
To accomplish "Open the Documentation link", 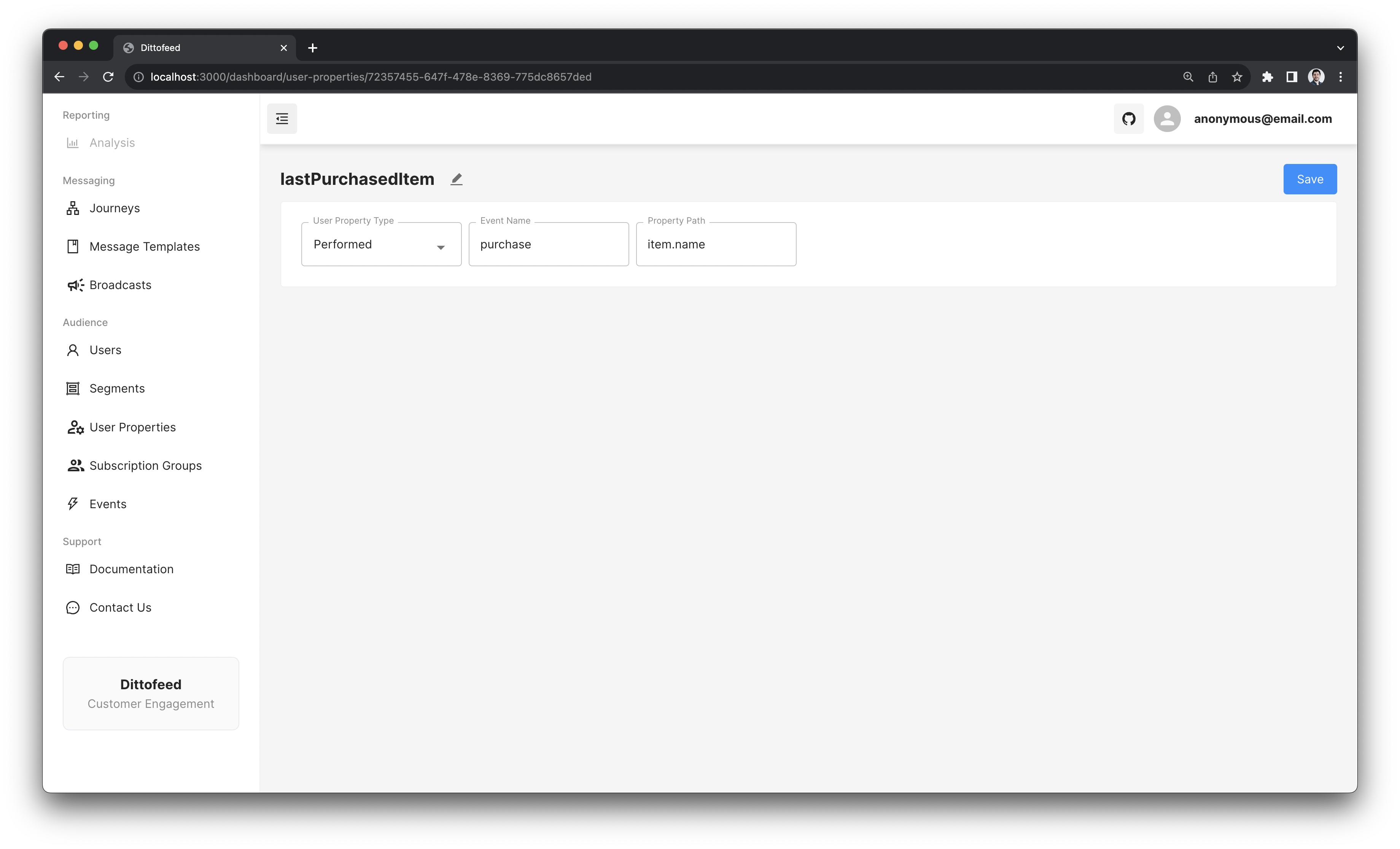I will 131,569.
